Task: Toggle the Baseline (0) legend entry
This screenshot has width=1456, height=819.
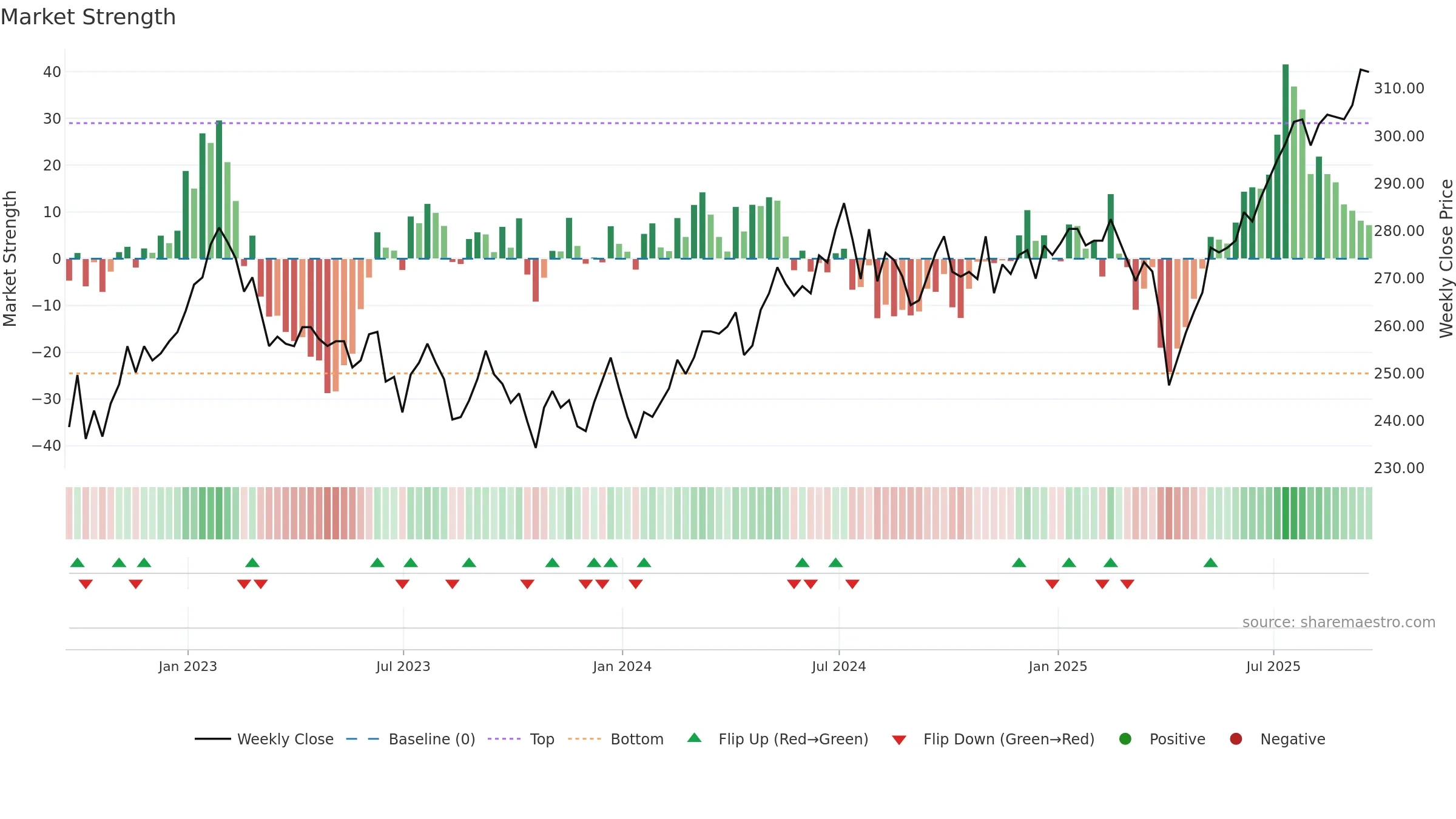Action: (410, 739)
